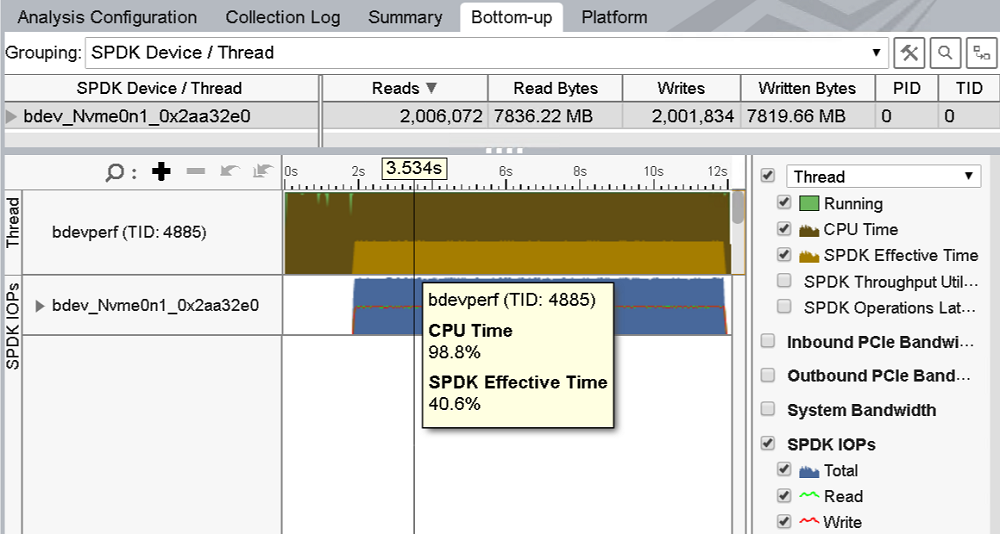Open the grouping customize tools button
Image resolution: width=1000 pixels, height=534 pixels.
point(909,52)
